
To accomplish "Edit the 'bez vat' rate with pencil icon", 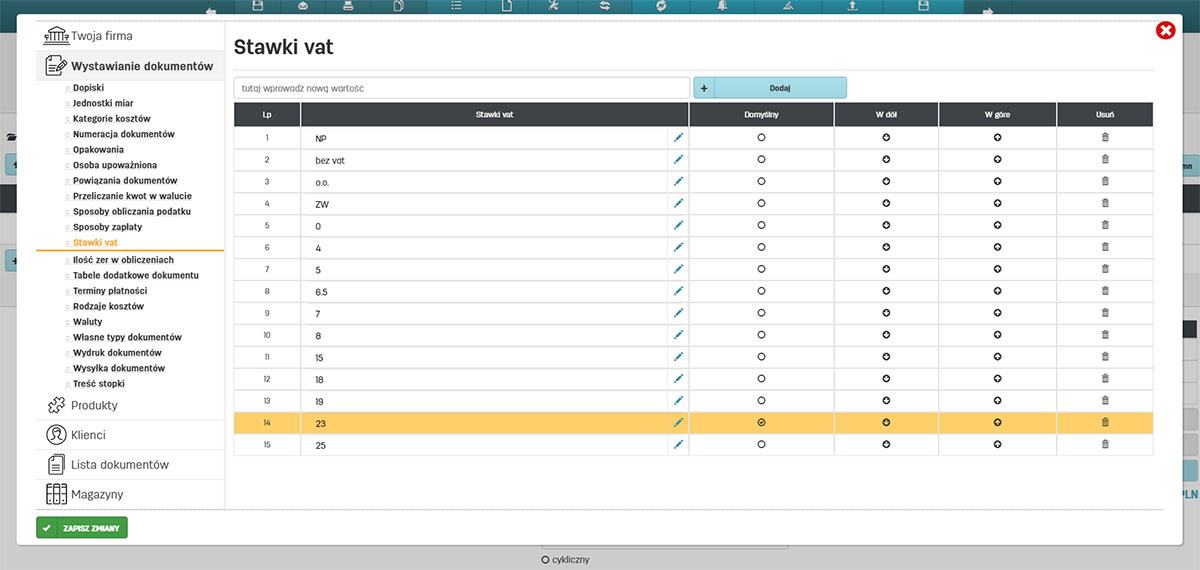I will (678, 159).
